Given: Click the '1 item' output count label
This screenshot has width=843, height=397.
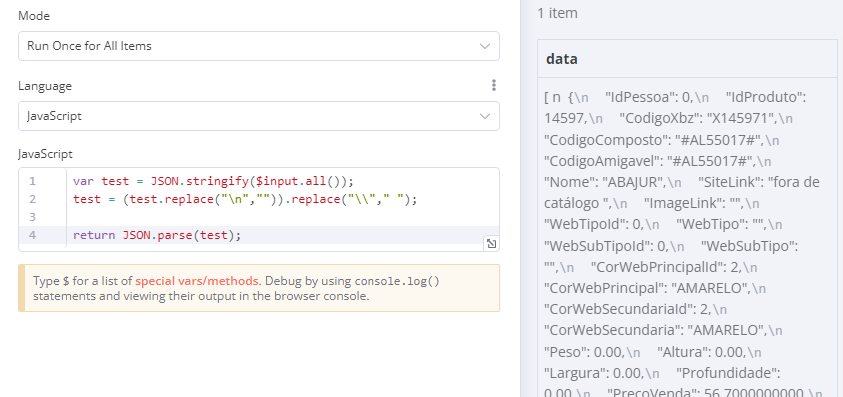Looking at the screenshot, I should pyautogui.click(x=558, y=13).
